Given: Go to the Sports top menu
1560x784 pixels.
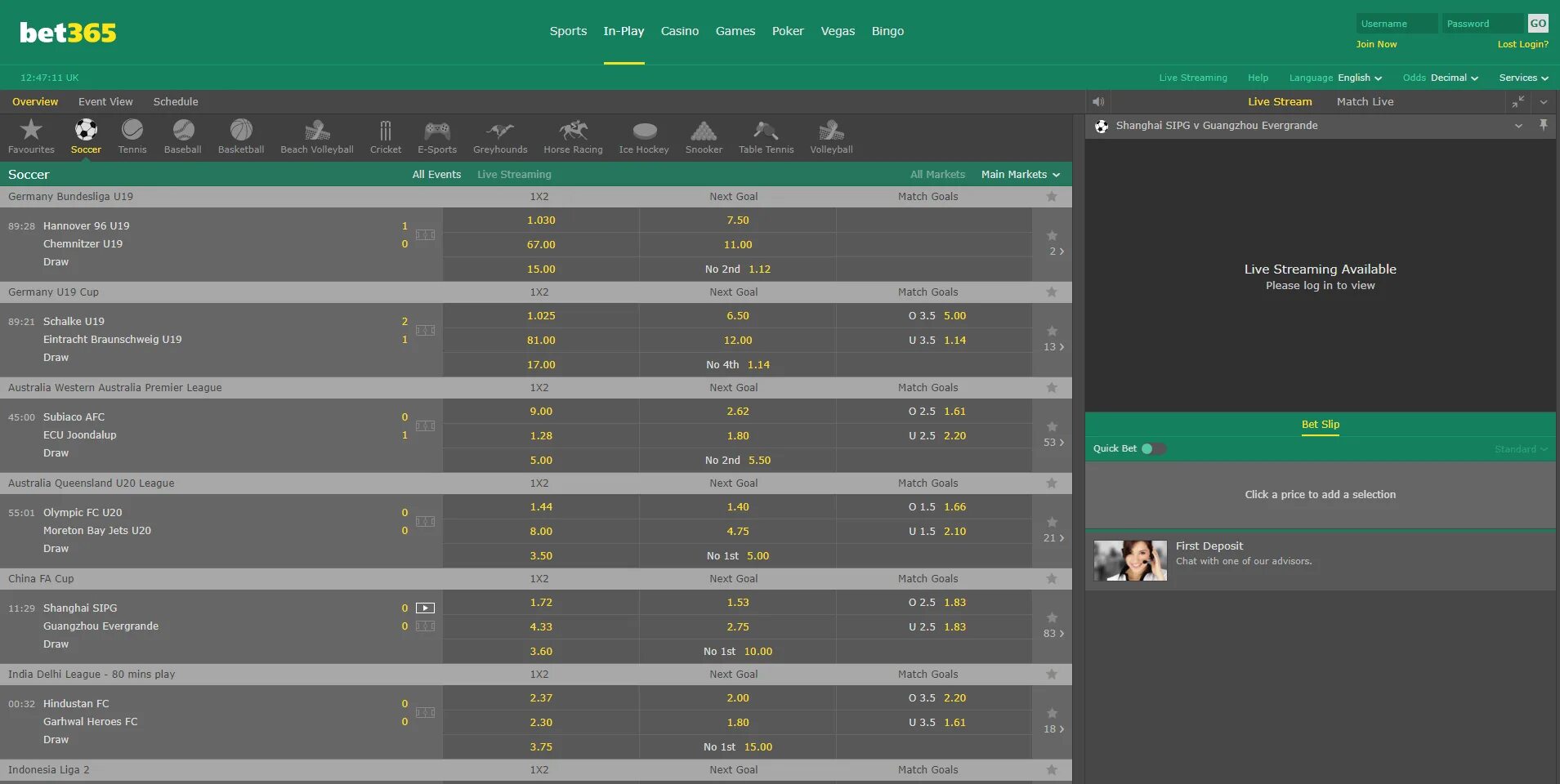Looking at the screenshot, I should coord(568,31).
